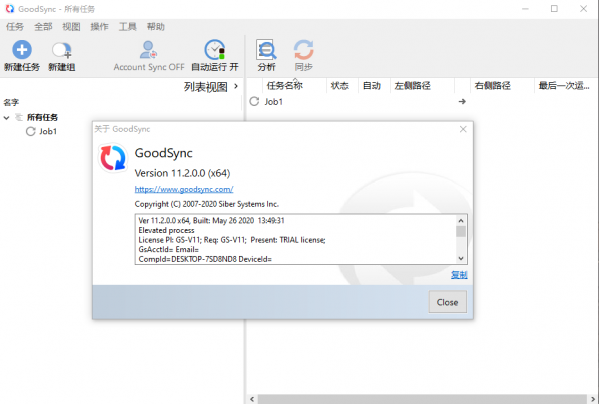Click scroll down arrow in version info box
Image resolution: width=601 pixels, height=405 pixels.
(461, 258)
